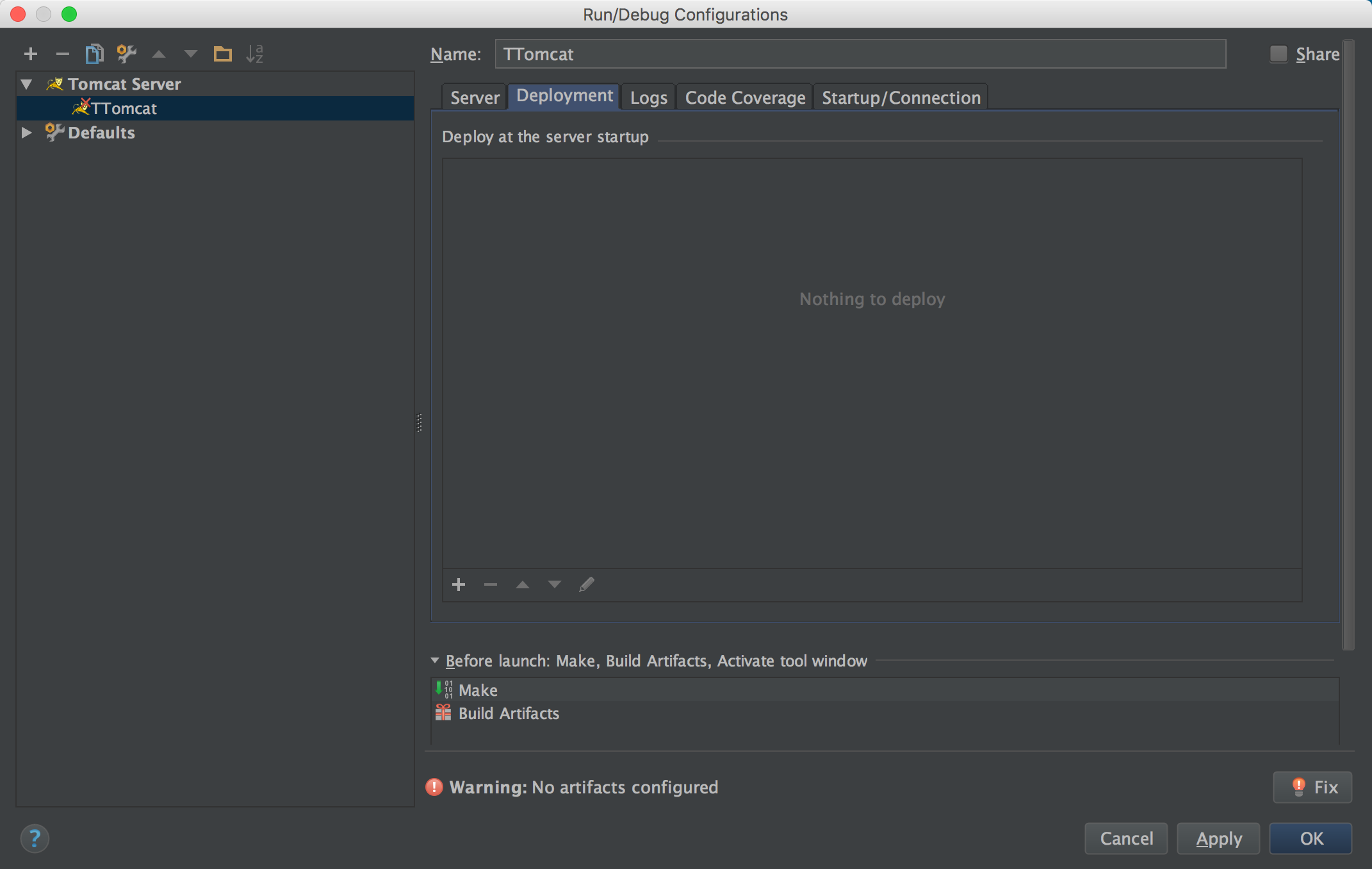Copy the TTomcat configuration
Viewport: 1372px width, 869px height.
94,54
